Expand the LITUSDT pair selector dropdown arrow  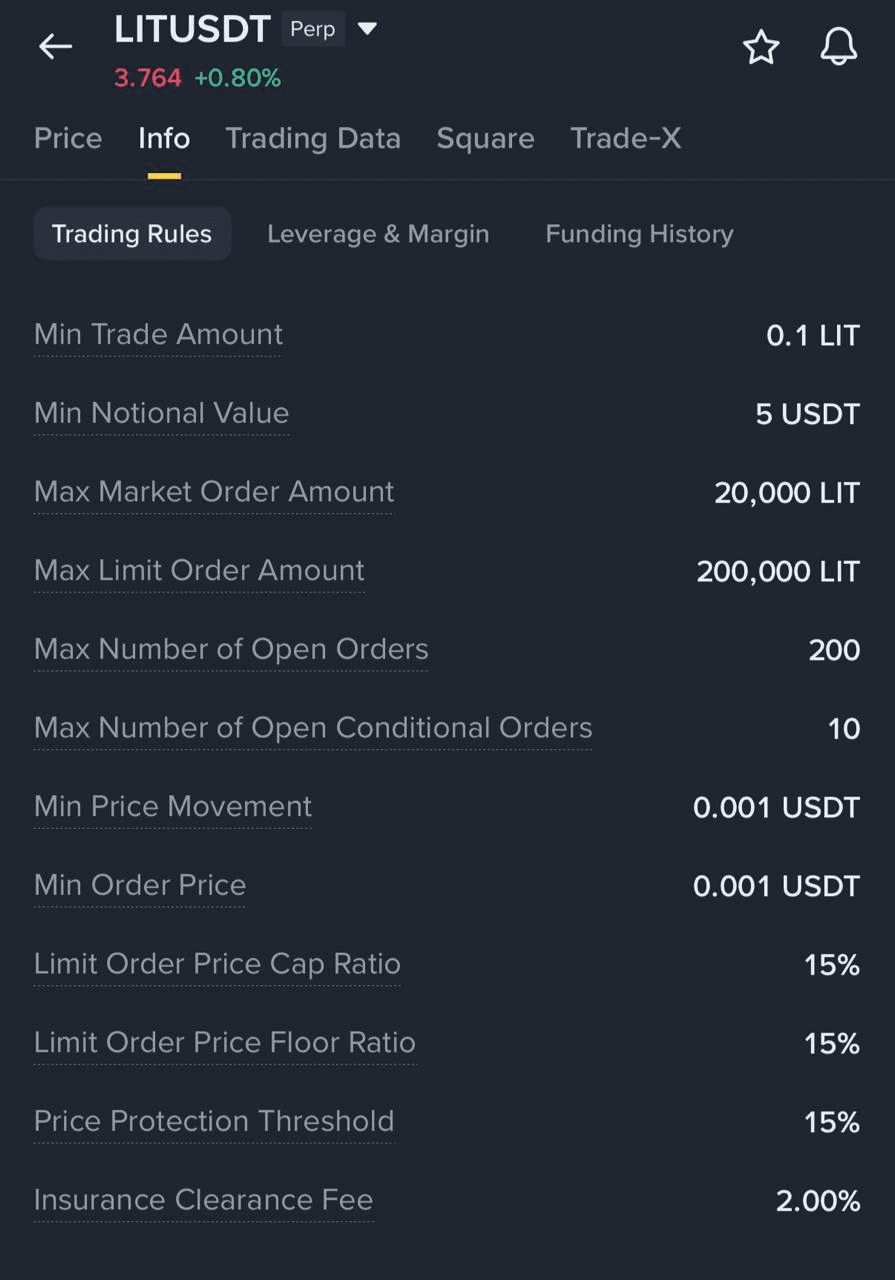(x=367, y=29)
